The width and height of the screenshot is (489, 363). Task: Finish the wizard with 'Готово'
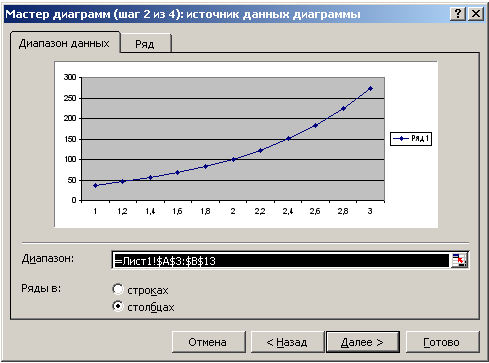[x=442, y=342]
